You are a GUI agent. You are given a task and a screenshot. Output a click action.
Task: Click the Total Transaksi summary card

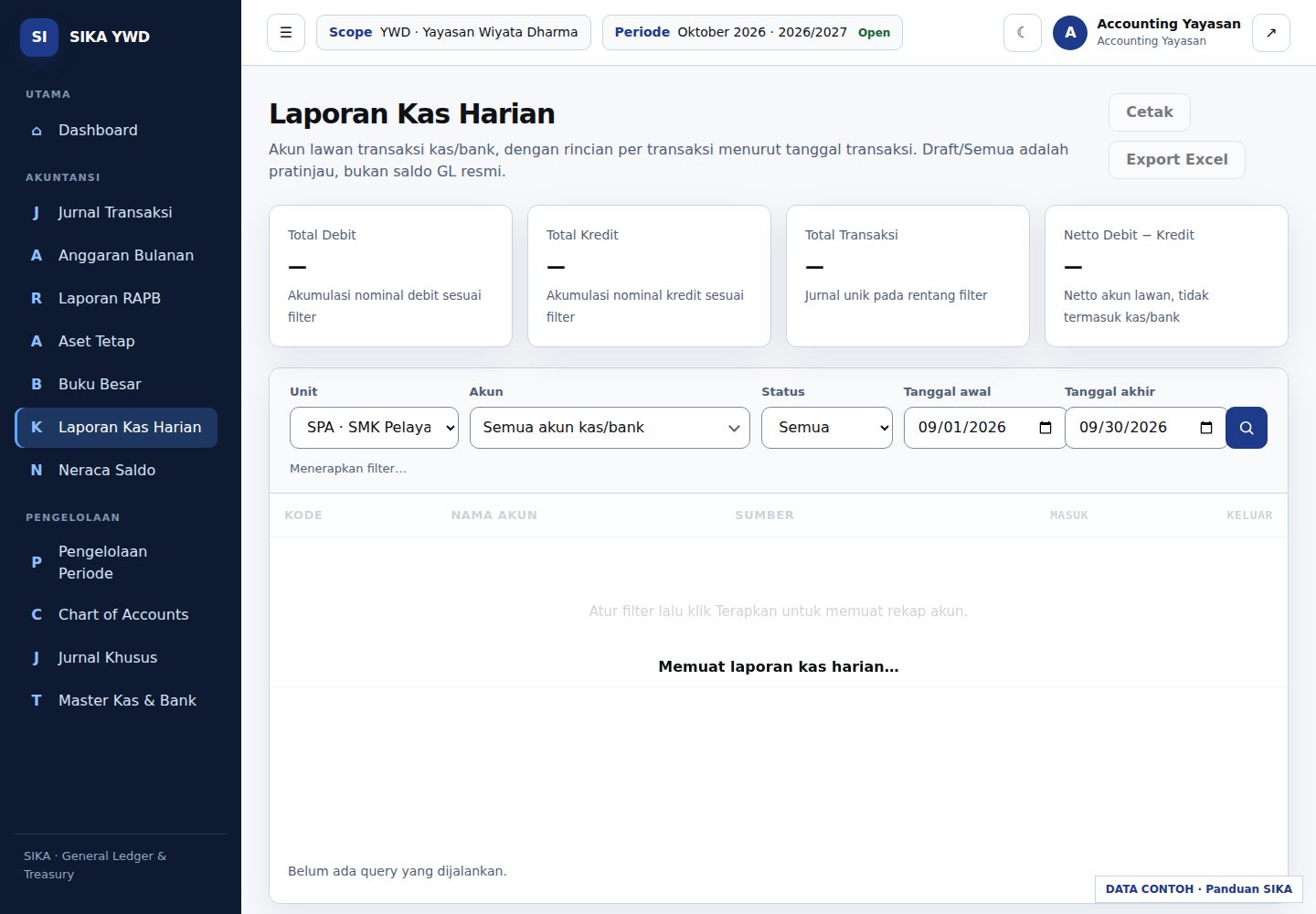click(x=907, y=276)
